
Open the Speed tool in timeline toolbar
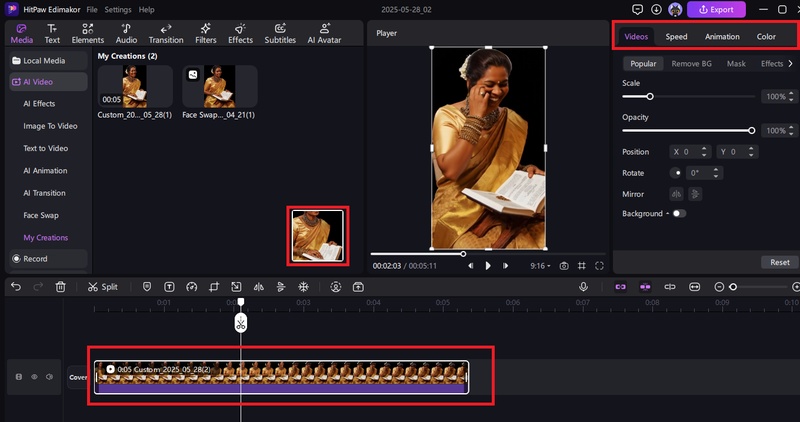coord(192,287)
